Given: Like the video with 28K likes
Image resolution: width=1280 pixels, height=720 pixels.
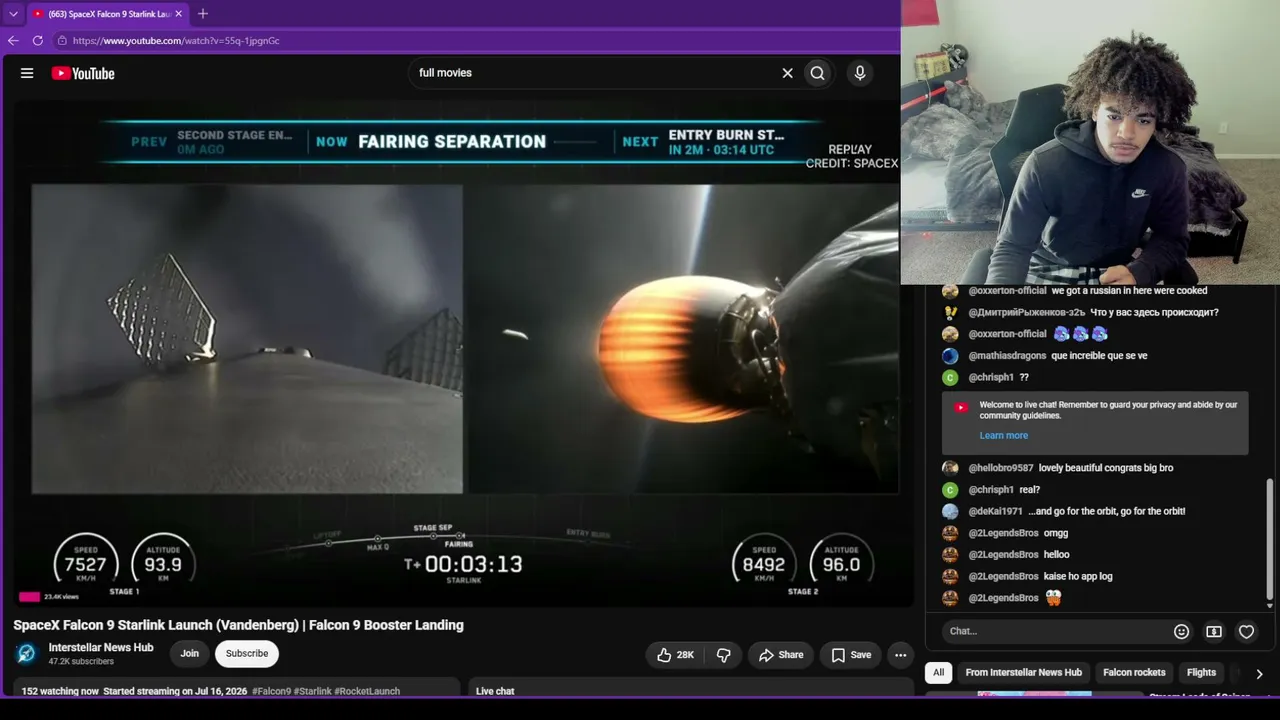Looking at the screenshot, I should [x=675, y=655].
